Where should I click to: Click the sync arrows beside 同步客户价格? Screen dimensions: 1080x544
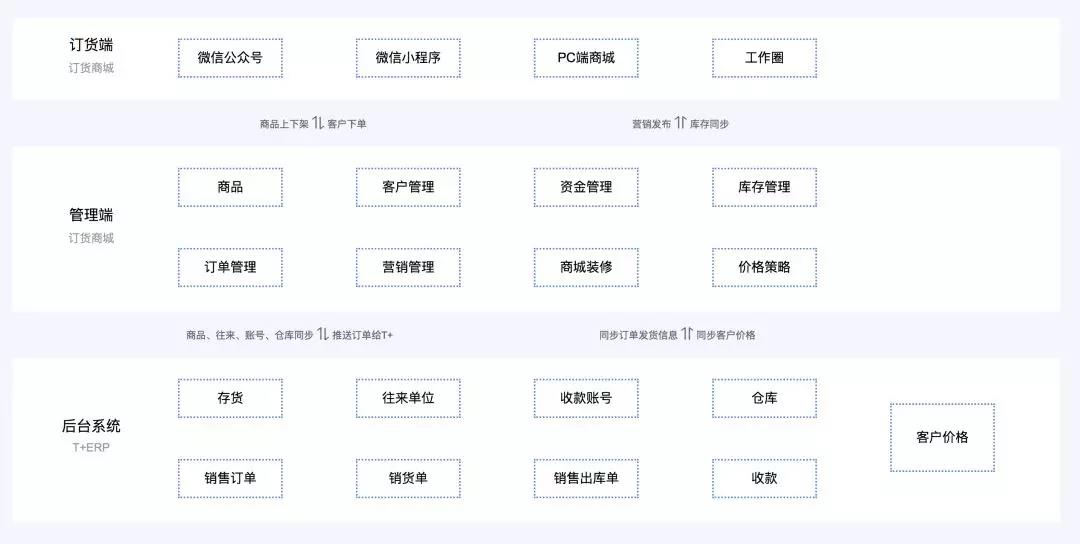pyautogui.click(x=687, y=334)
